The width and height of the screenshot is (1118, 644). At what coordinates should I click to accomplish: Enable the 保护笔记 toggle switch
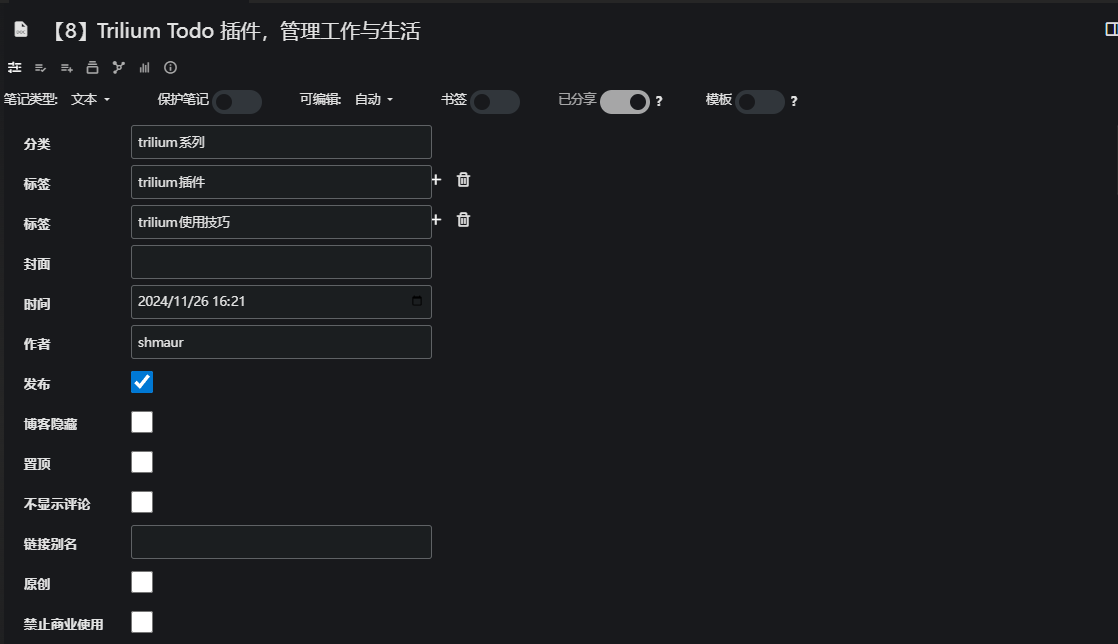[237, 101]
